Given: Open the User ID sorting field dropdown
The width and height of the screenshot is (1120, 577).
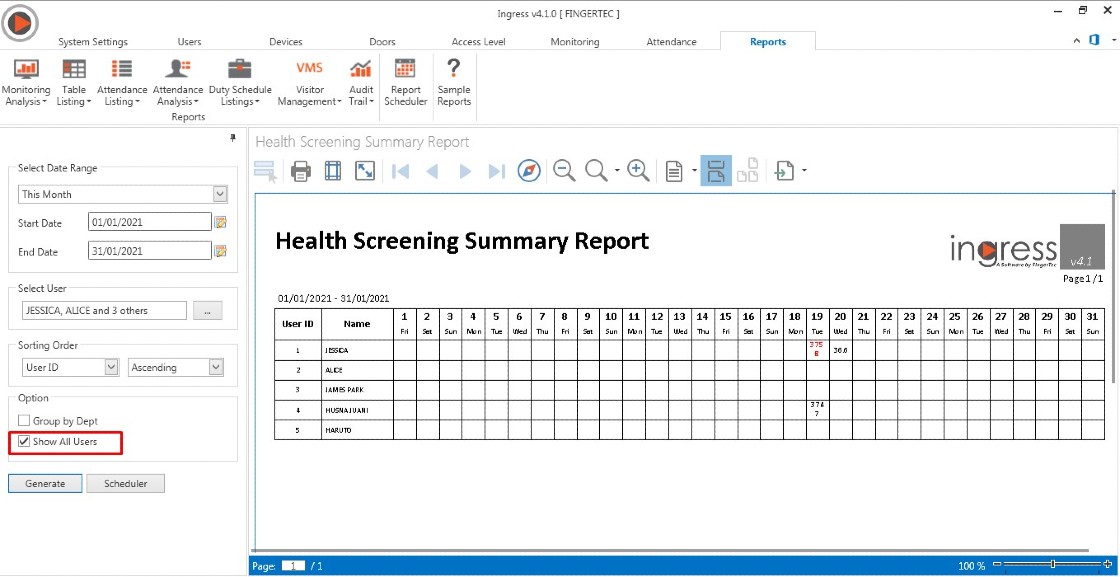Looking at the screenshot, I should (x=111, y=367).
